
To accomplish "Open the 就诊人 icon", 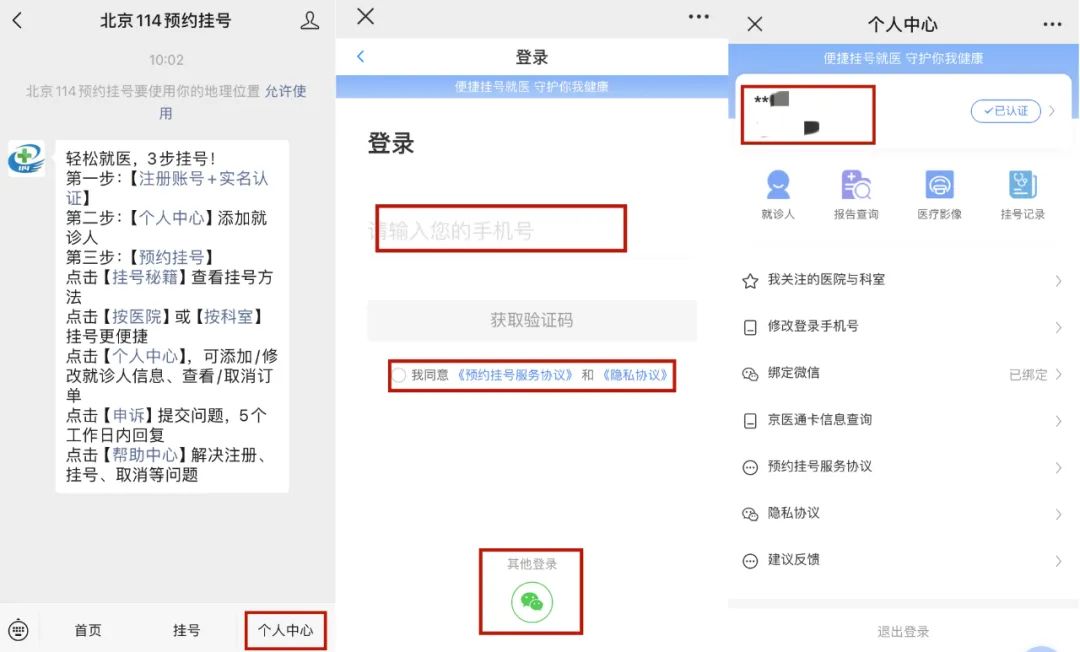I will pos(778,194).
